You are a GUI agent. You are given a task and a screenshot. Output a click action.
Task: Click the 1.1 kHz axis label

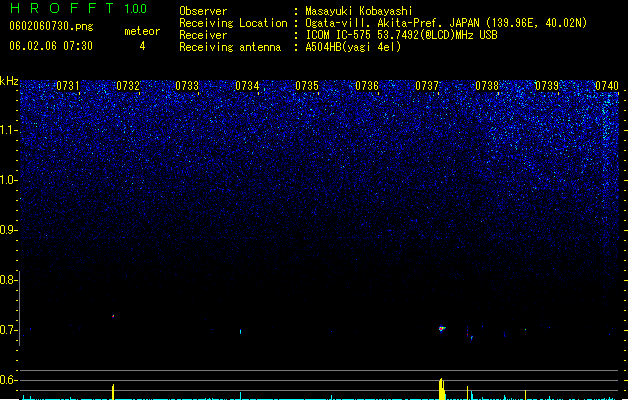tap(8, 130)
